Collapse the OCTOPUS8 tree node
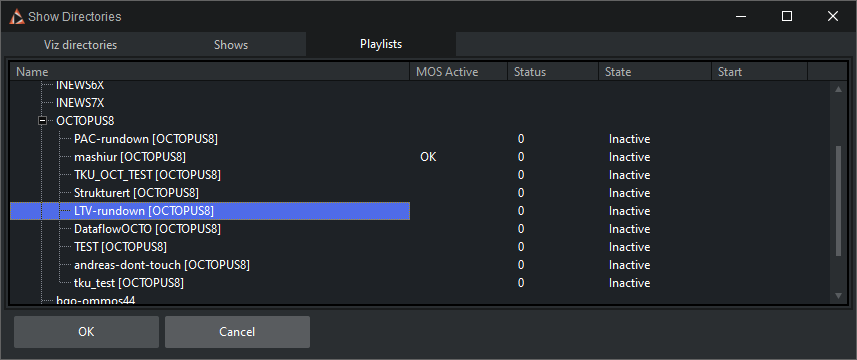Screen dimensions: 857x360 (x=42, y=121)
